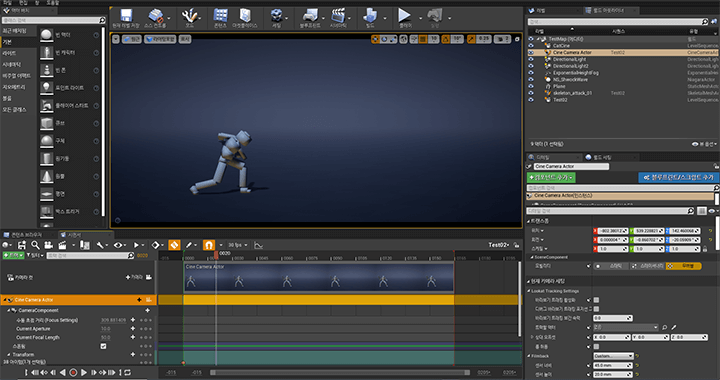Toggle visibility eye for skeleton_attack_01
720x380 pixels.
click(x=531, y=93)
